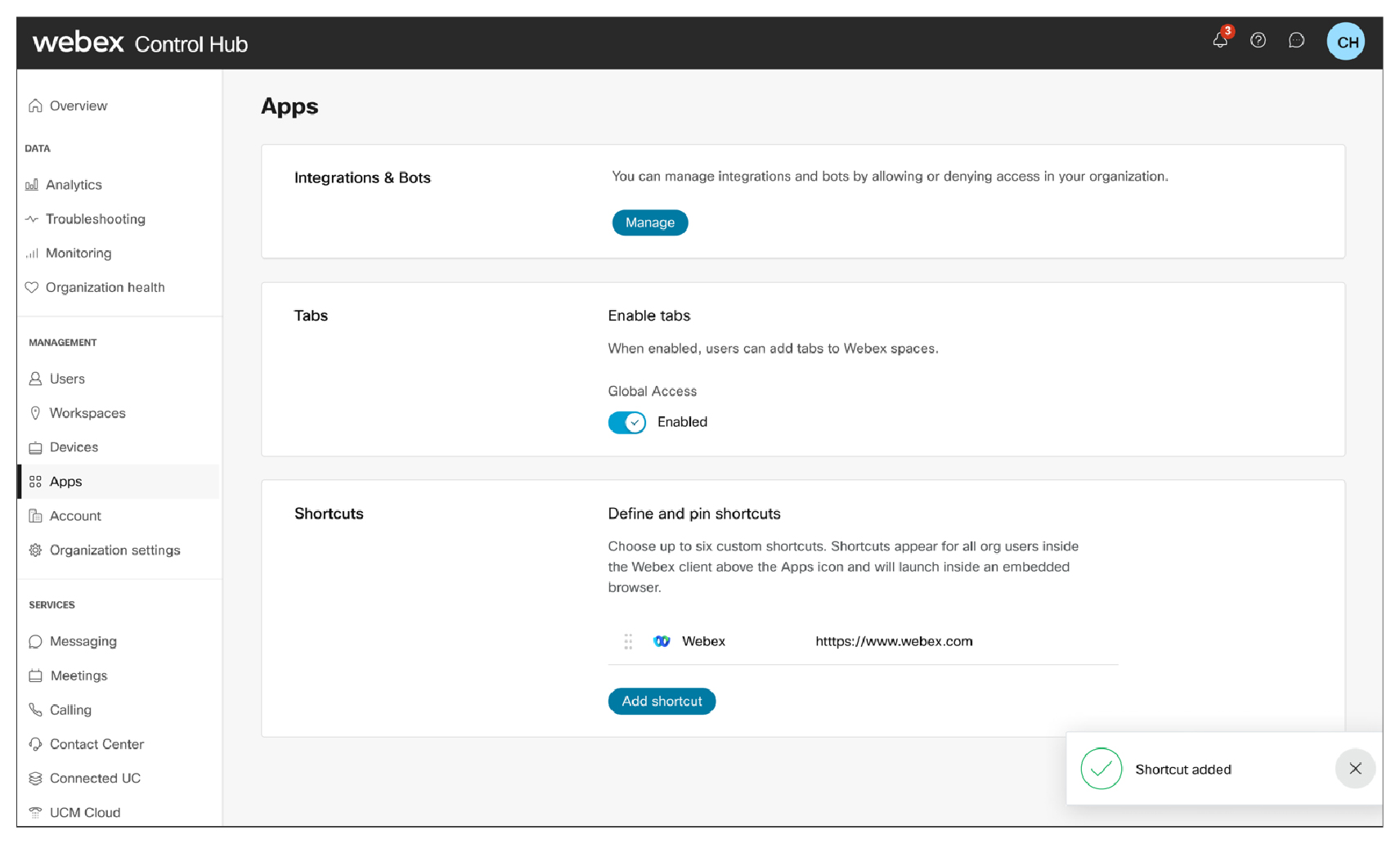
Task: Select the Workspaces location pin icon
Action: pos(35,413)
